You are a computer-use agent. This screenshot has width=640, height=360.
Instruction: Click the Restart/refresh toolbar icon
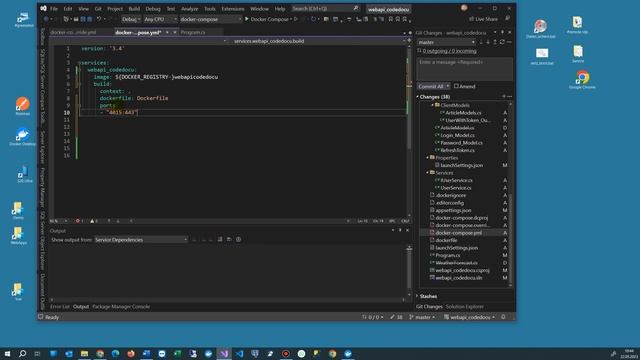pos(313,19)
